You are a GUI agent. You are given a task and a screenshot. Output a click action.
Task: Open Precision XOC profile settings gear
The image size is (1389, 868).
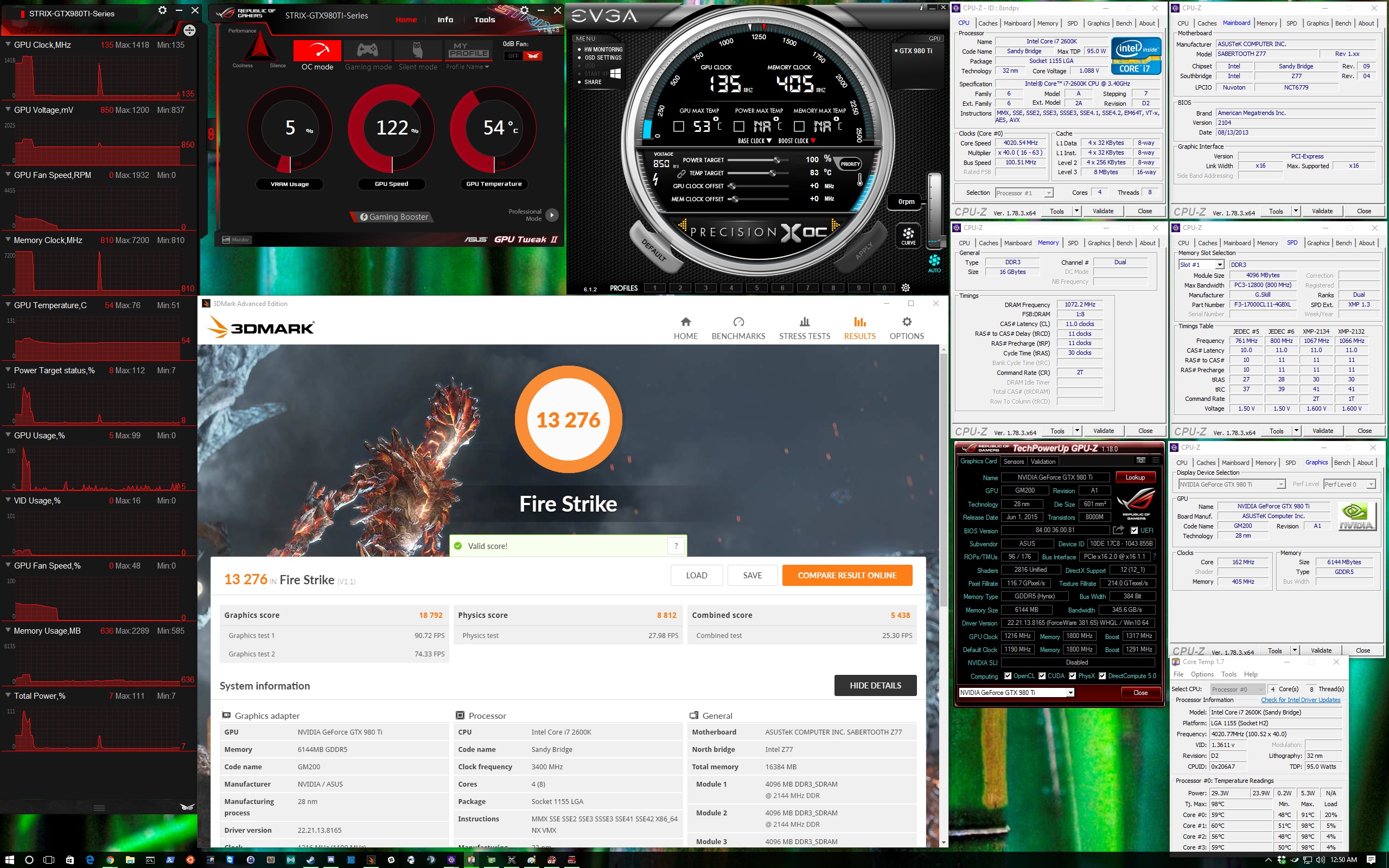point(905,288)
